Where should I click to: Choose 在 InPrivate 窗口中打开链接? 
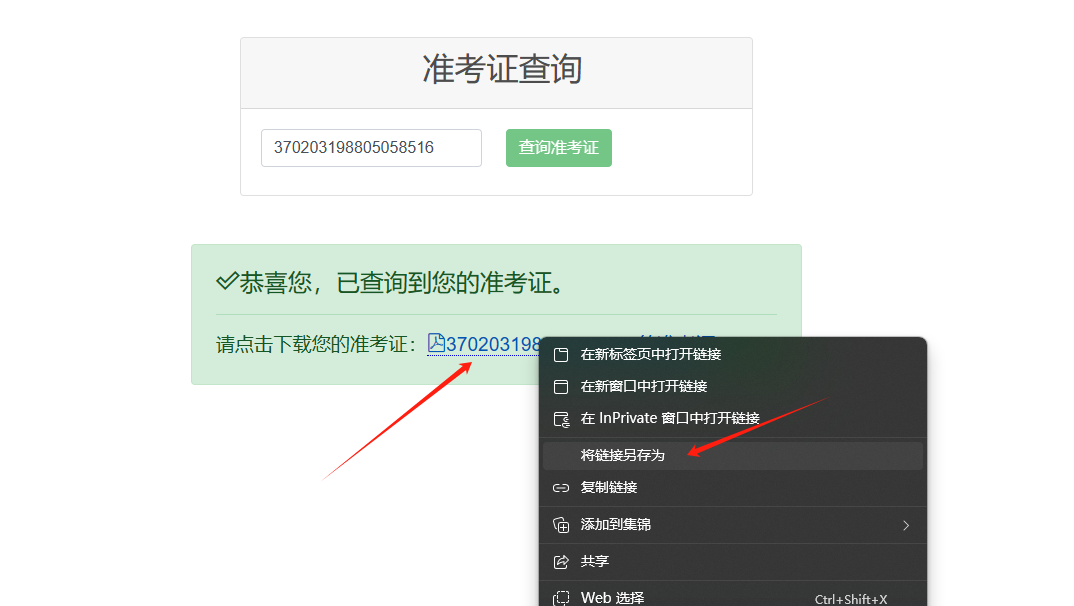coord(733,418)
